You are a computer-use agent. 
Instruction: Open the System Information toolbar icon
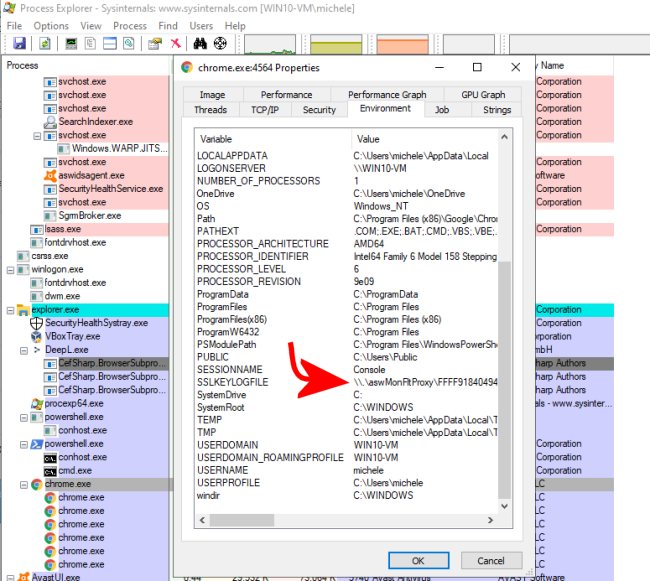pos(71,43)
